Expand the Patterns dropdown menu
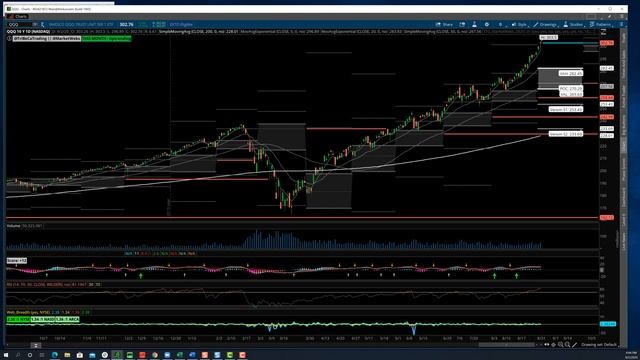The height and width of the screenshot is (360, 640). click(600, 24)
